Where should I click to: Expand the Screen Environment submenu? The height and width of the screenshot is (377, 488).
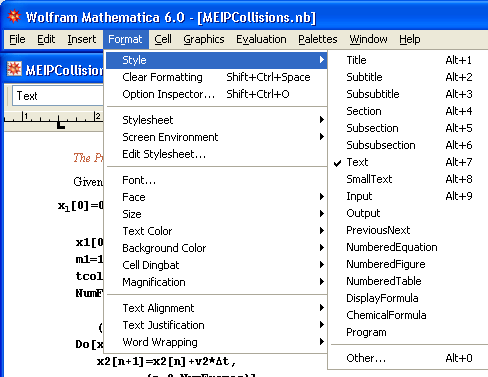pos(216,137)
